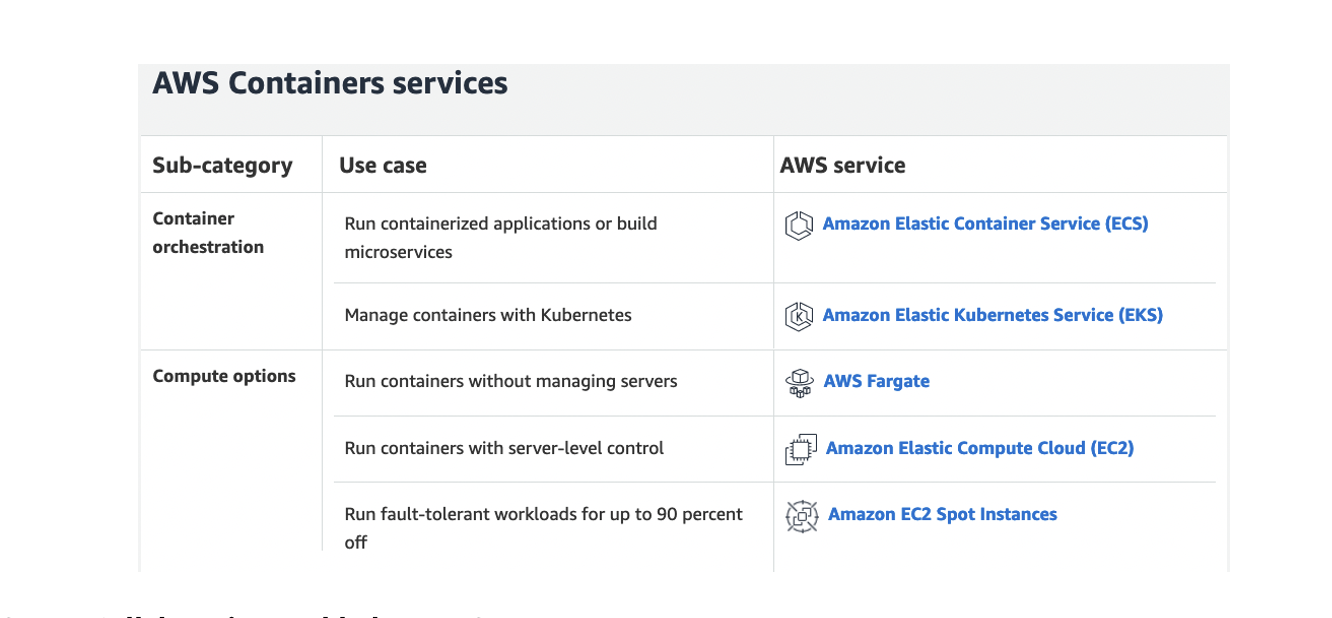The image size is (1332, 618).
Task: Click the Amazon ECS hexagon icon
Action: (798, 225)
